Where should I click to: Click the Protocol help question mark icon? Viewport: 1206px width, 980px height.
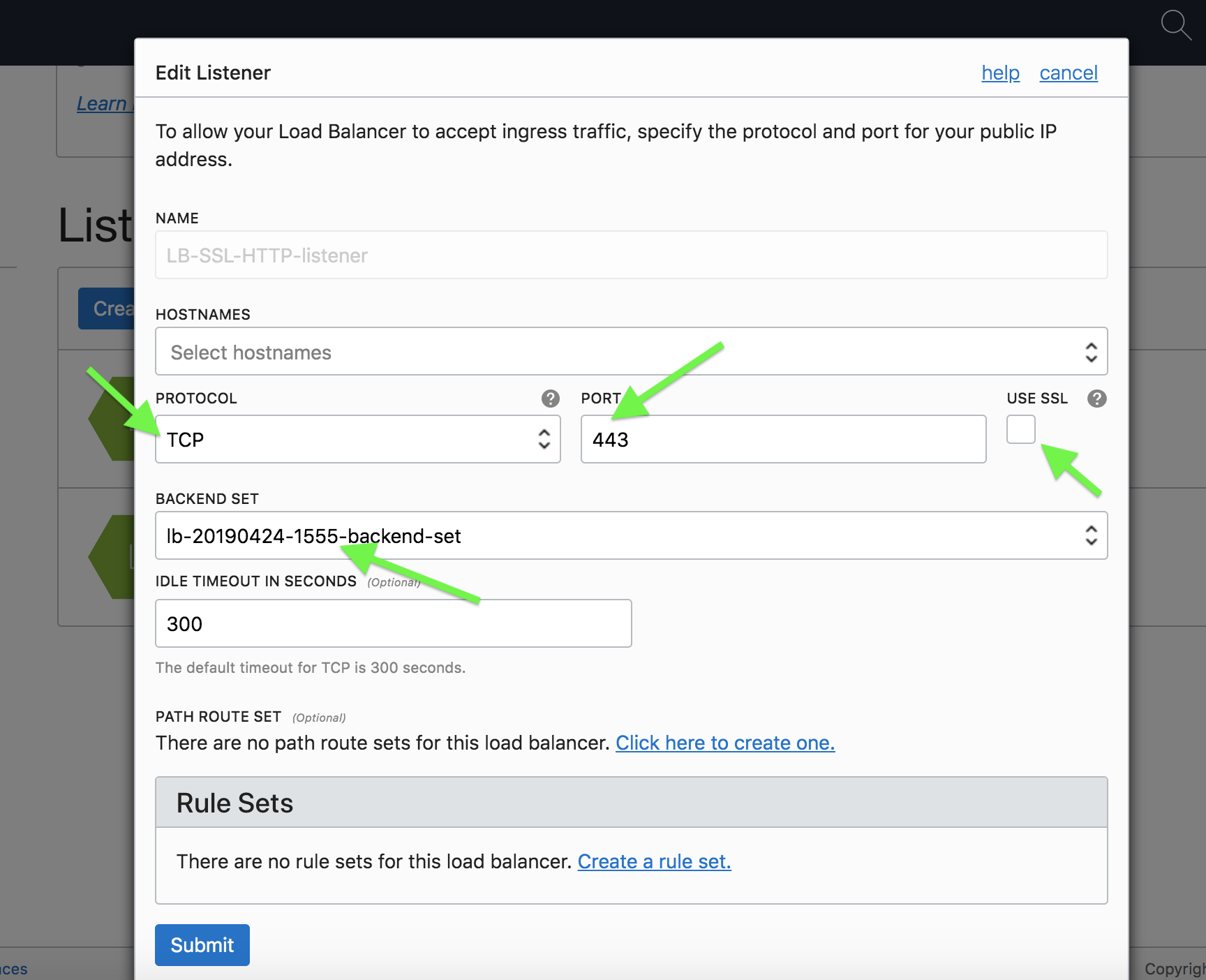click(x=551, y=399)
